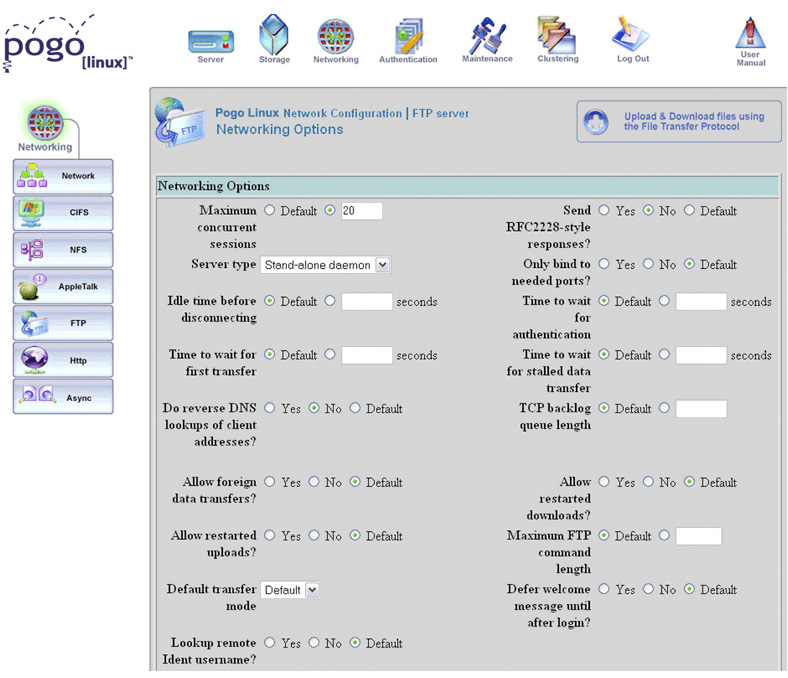Image resolution: width=788 pixels, height=678 pixels.
Task: Open the Default transfer mode dropdown
Action: [x=290, y=590]
